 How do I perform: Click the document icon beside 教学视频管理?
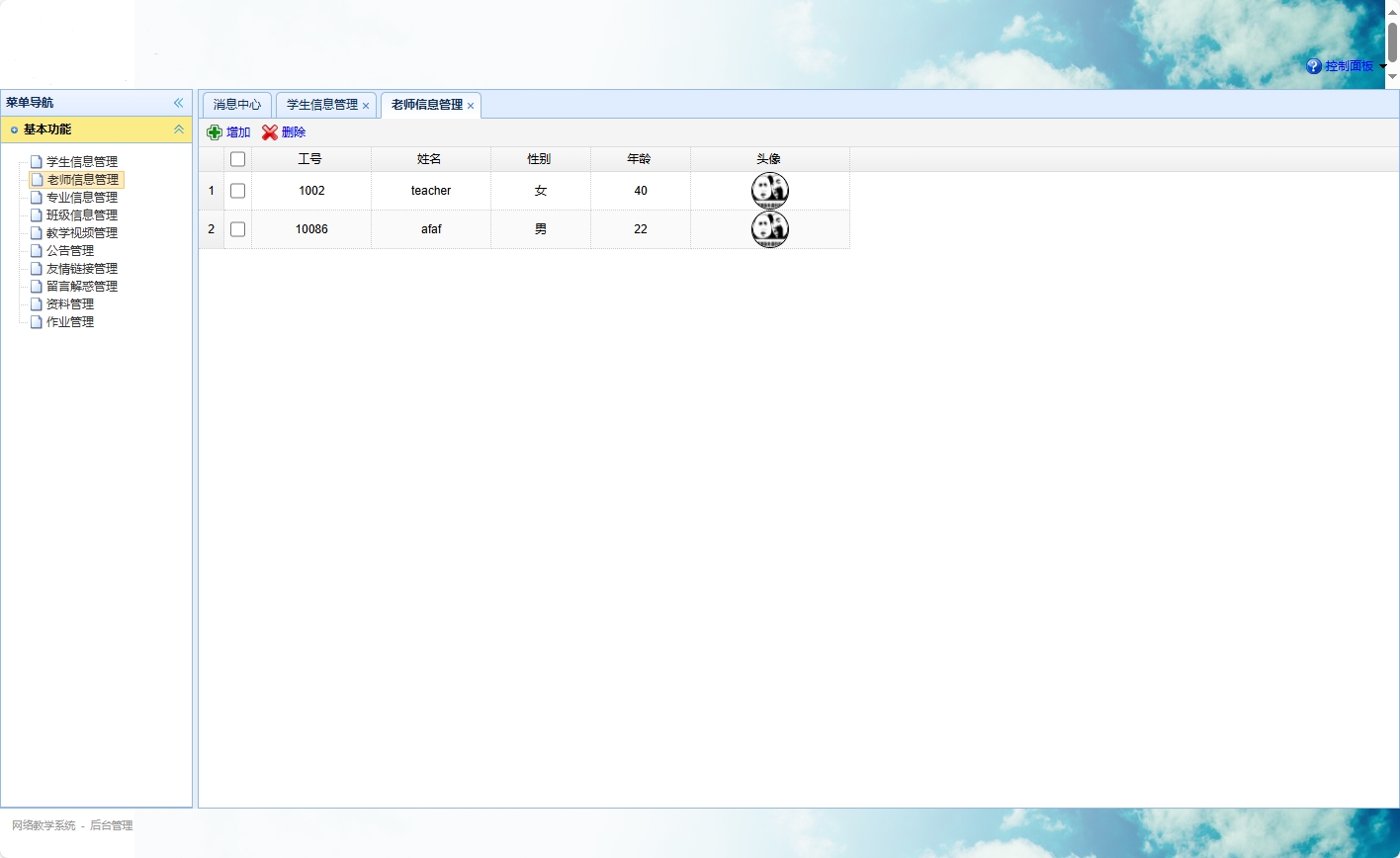tap(37, 233)
